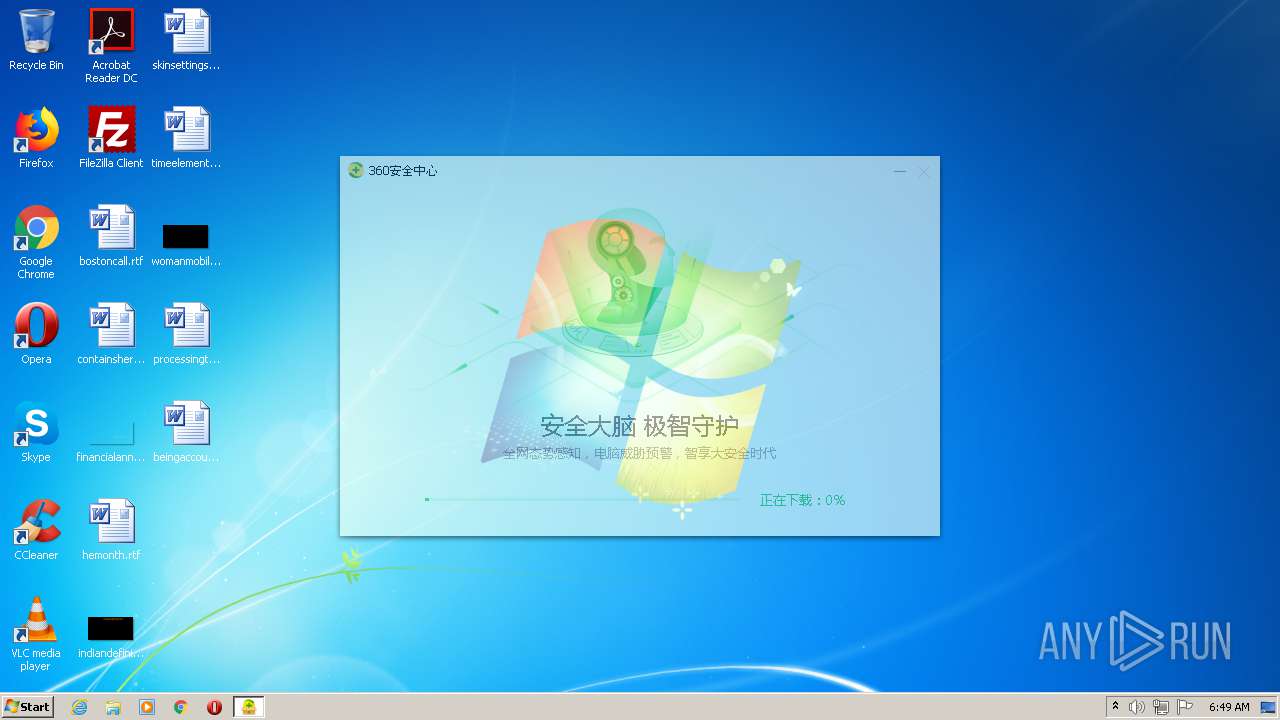
Task: Open Chrome from the taskbar
Action: pyautogui.click(x=181, y=707)
